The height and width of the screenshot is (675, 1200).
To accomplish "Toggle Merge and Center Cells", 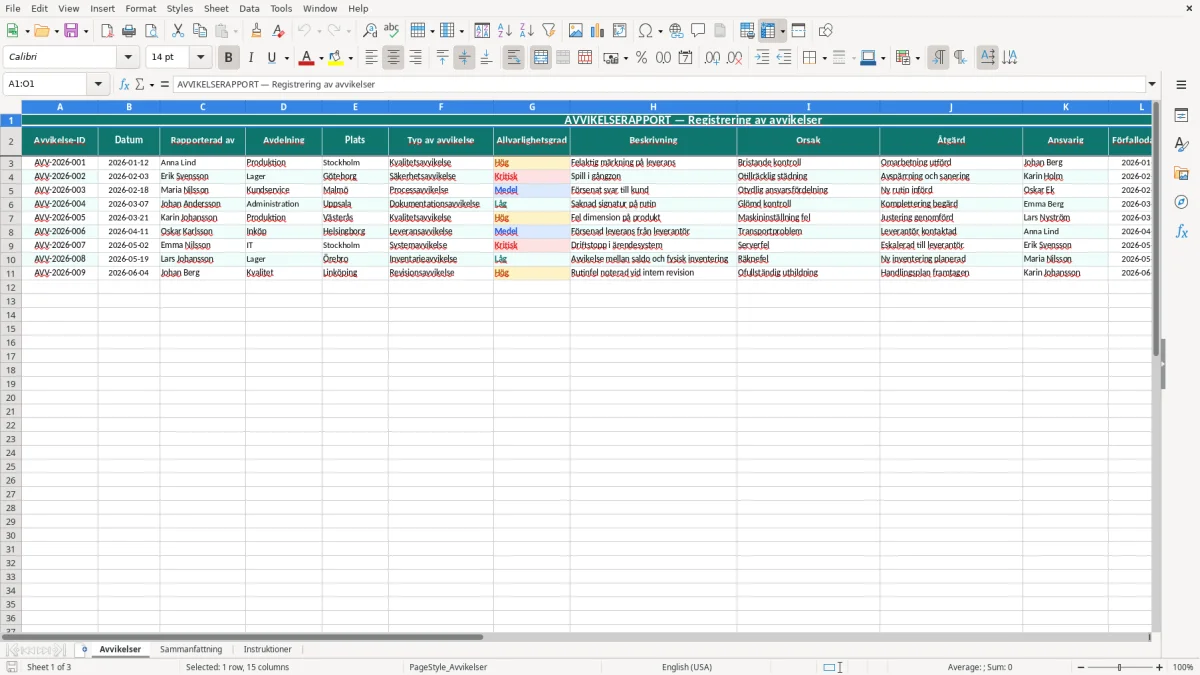I will [x=541, y=58].
